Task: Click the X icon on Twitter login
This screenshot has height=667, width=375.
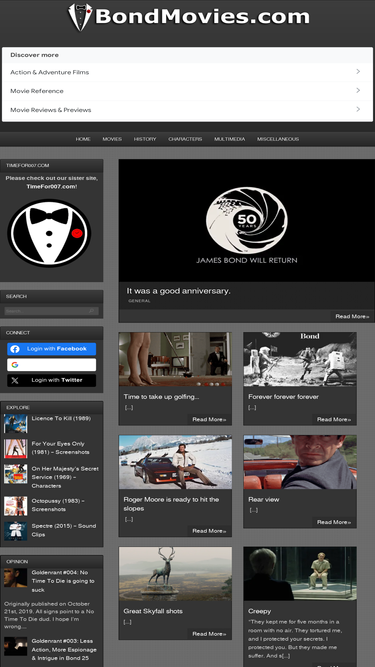Action: (15, 380)
